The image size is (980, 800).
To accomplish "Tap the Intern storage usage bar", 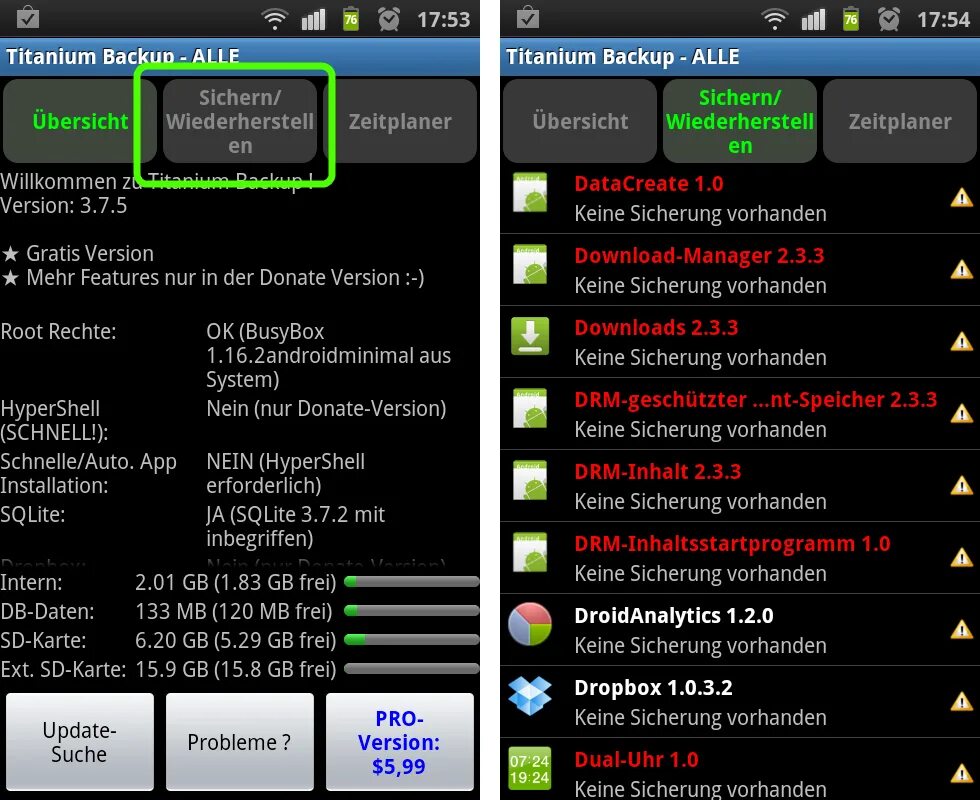I will point(411,582).
